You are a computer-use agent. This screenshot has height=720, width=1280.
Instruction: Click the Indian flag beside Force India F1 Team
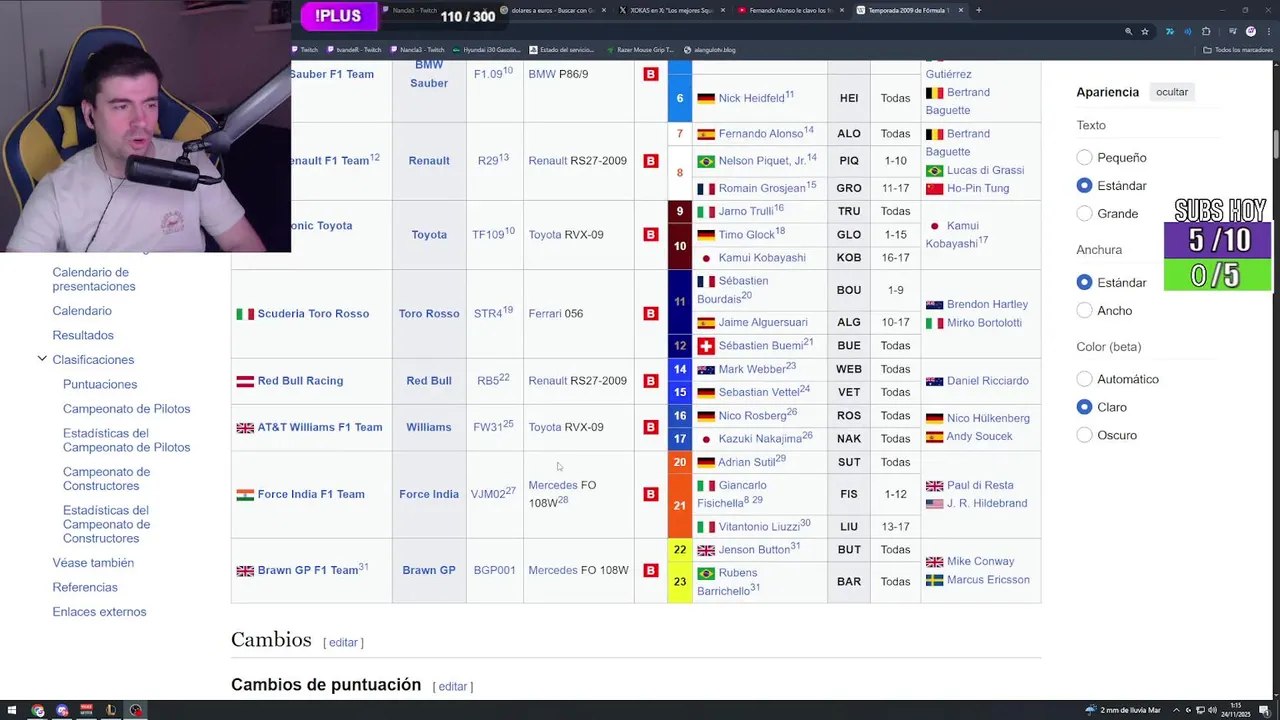coord(245,495)
